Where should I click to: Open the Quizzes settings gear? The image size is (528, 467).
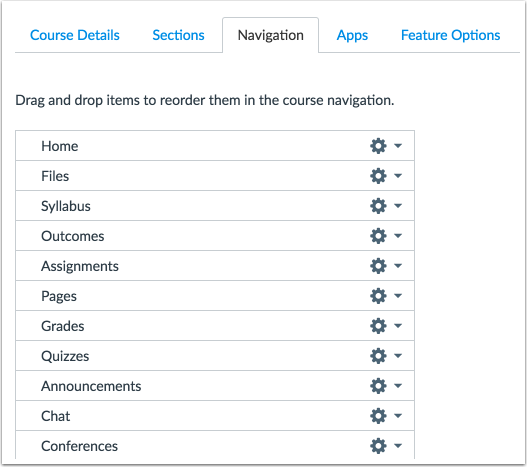pyautogui.click(x=378, y=356)
